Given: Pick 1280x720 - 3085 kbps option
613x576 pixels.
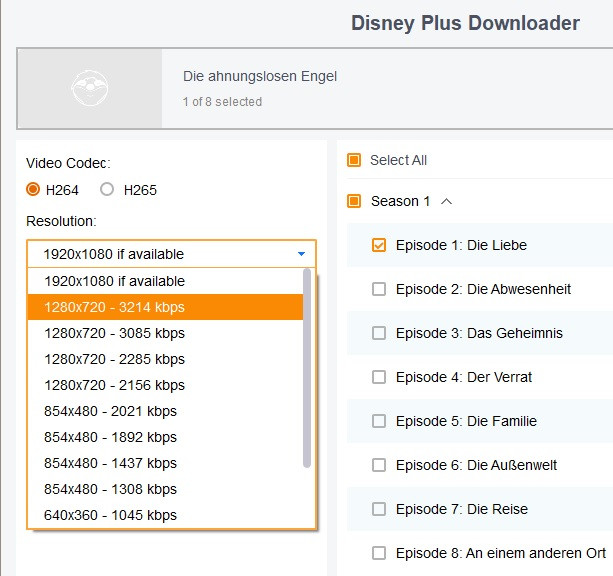Looking at the screenshot, I should point(114,333).
